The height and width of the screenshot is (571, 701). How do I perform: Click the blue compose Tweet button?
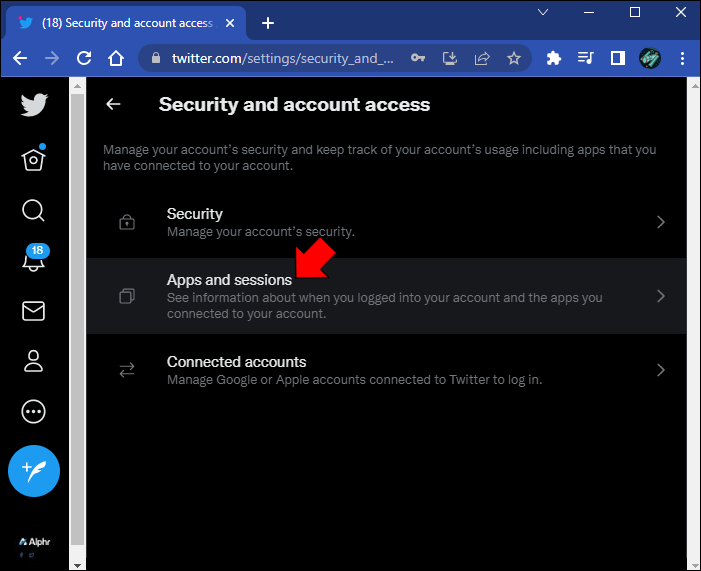click(34, 471)
